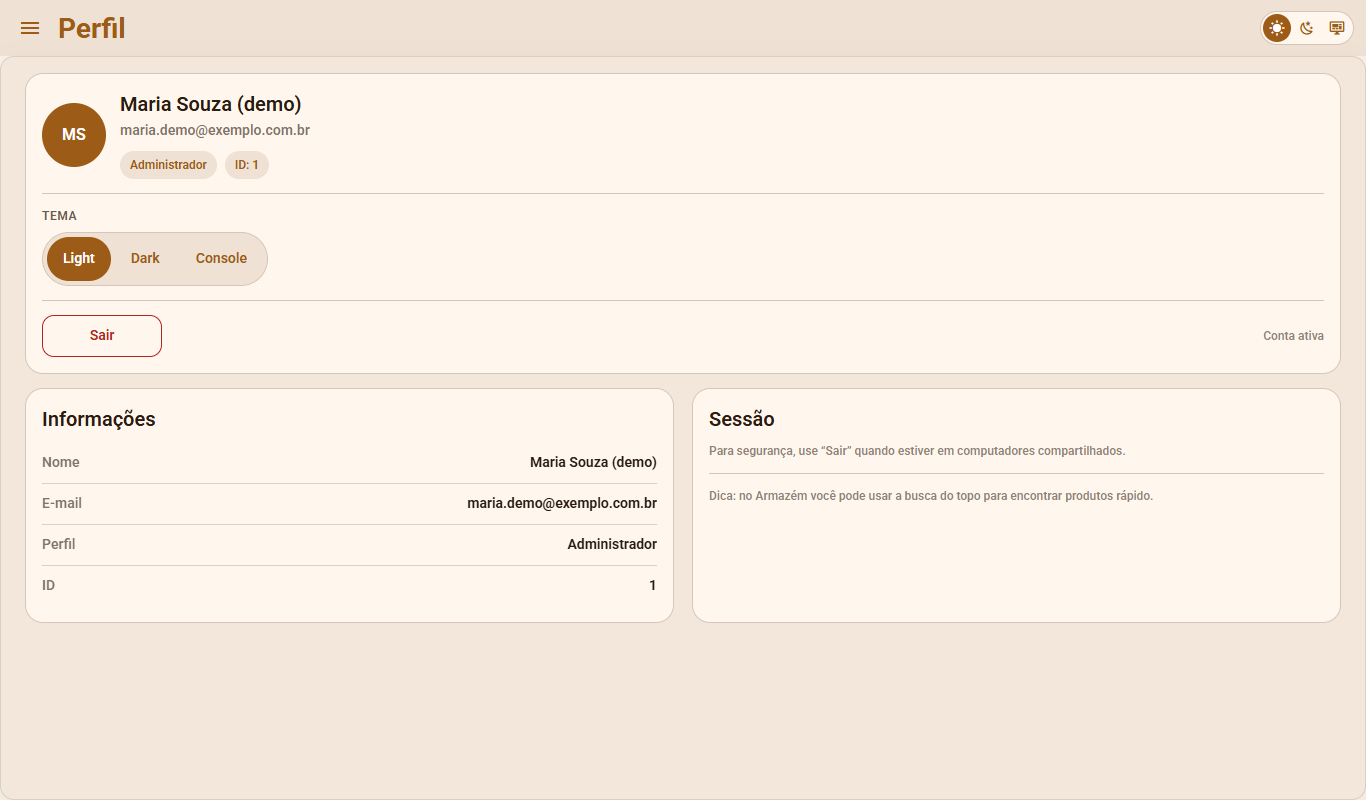Select the Nome row in Informações
Screen dimensions: 1366x800
coord(349,463)
